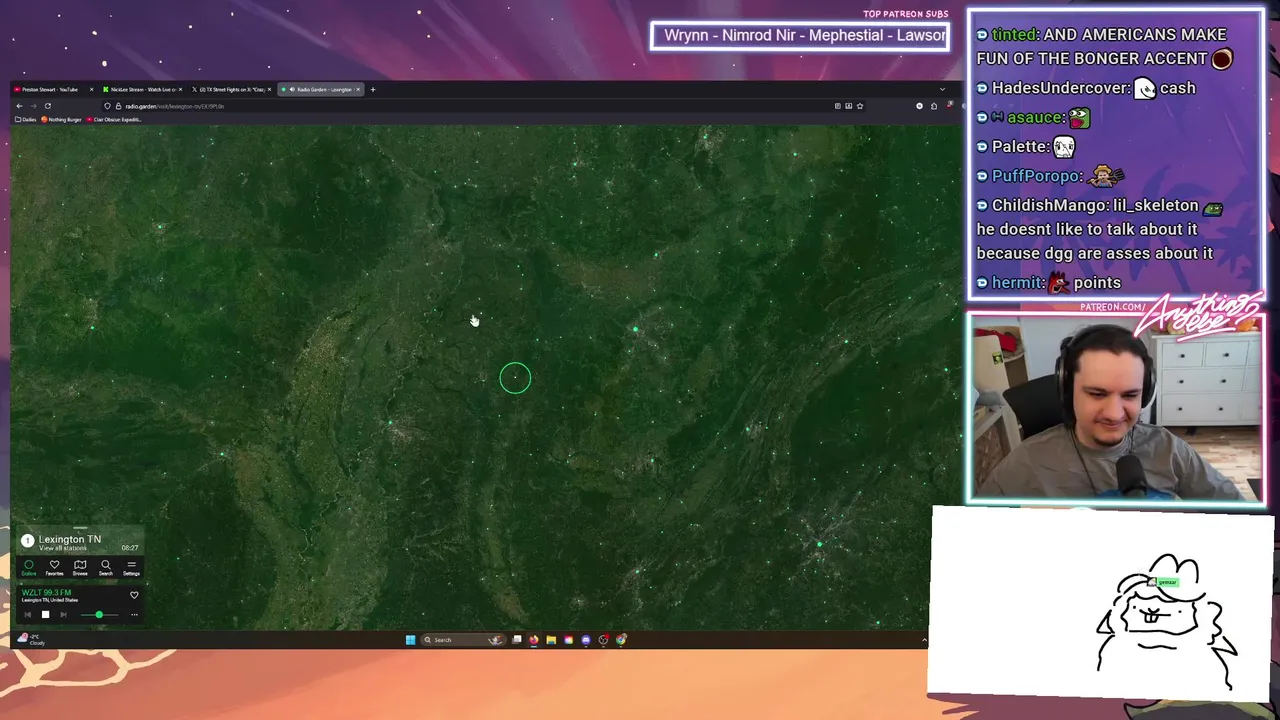This screenshot has width=1280, height=720.
Task: Click View all stations link
Action: click(63, 548)
